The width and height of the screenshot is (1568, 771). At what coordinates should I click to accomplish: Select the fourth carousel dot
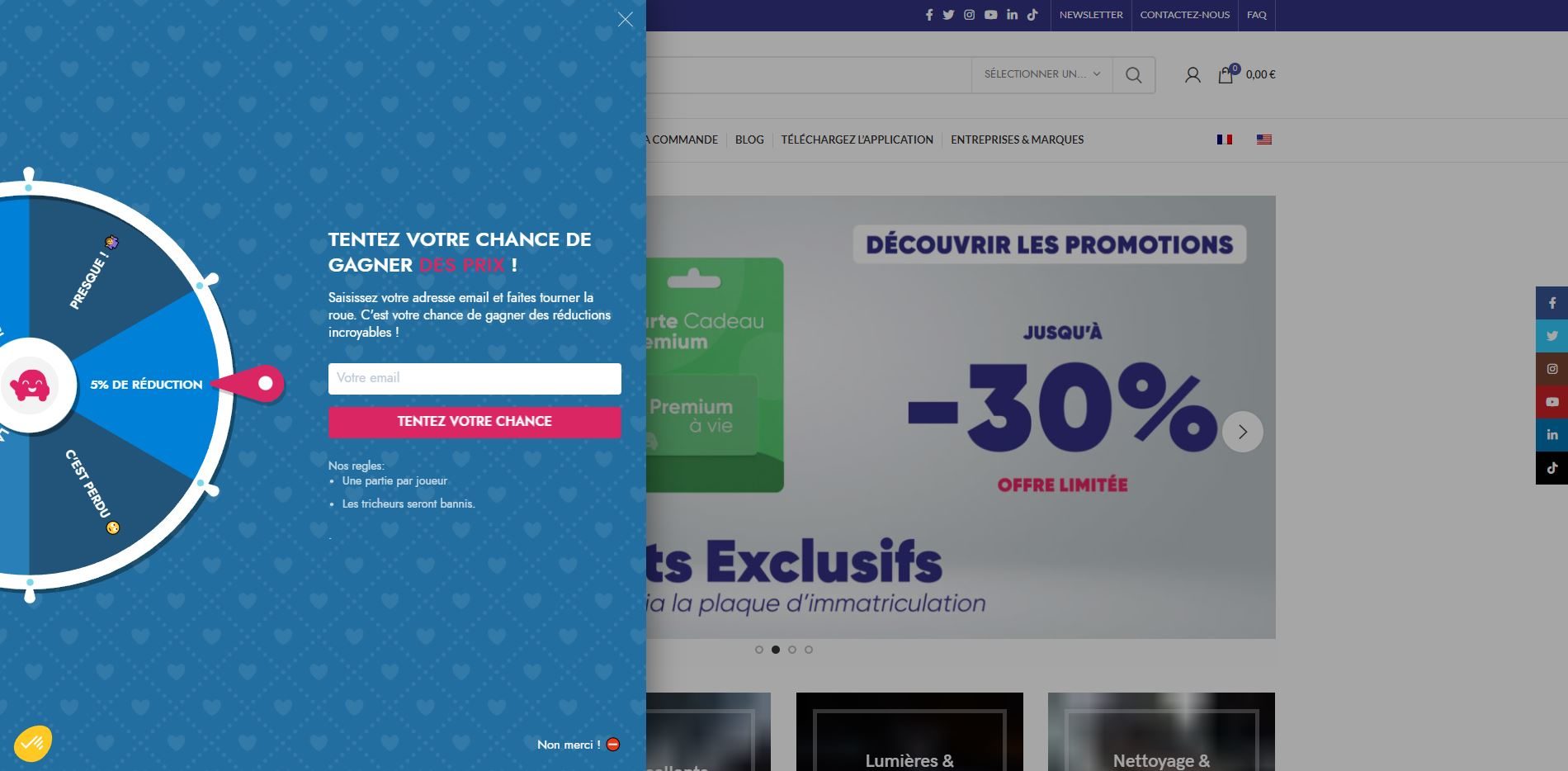click(809, 650)
